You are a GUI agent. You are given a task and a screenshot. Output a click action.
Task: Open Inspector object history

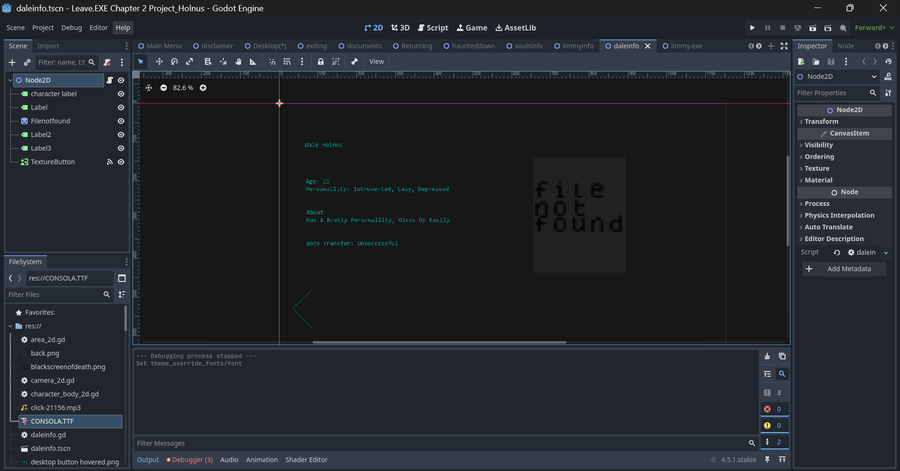(889, 61)
